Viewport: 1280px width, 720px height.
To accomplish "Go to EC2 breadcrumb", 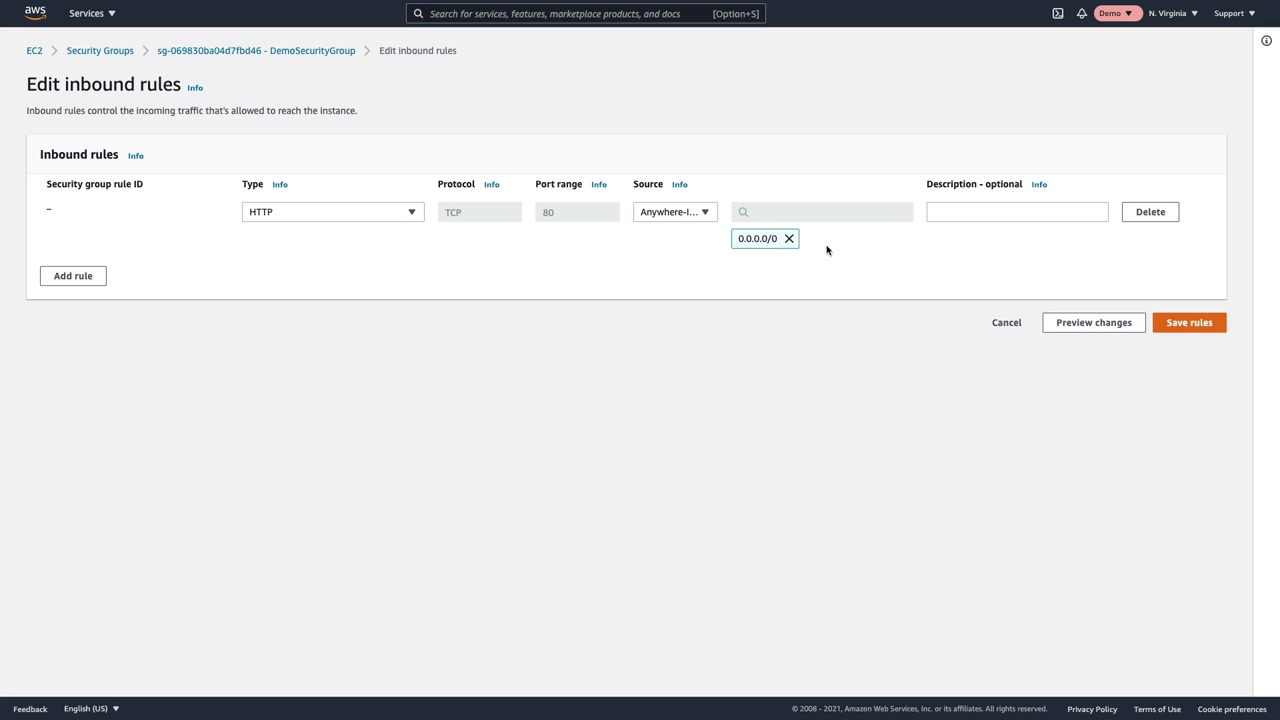I will 35,51.
